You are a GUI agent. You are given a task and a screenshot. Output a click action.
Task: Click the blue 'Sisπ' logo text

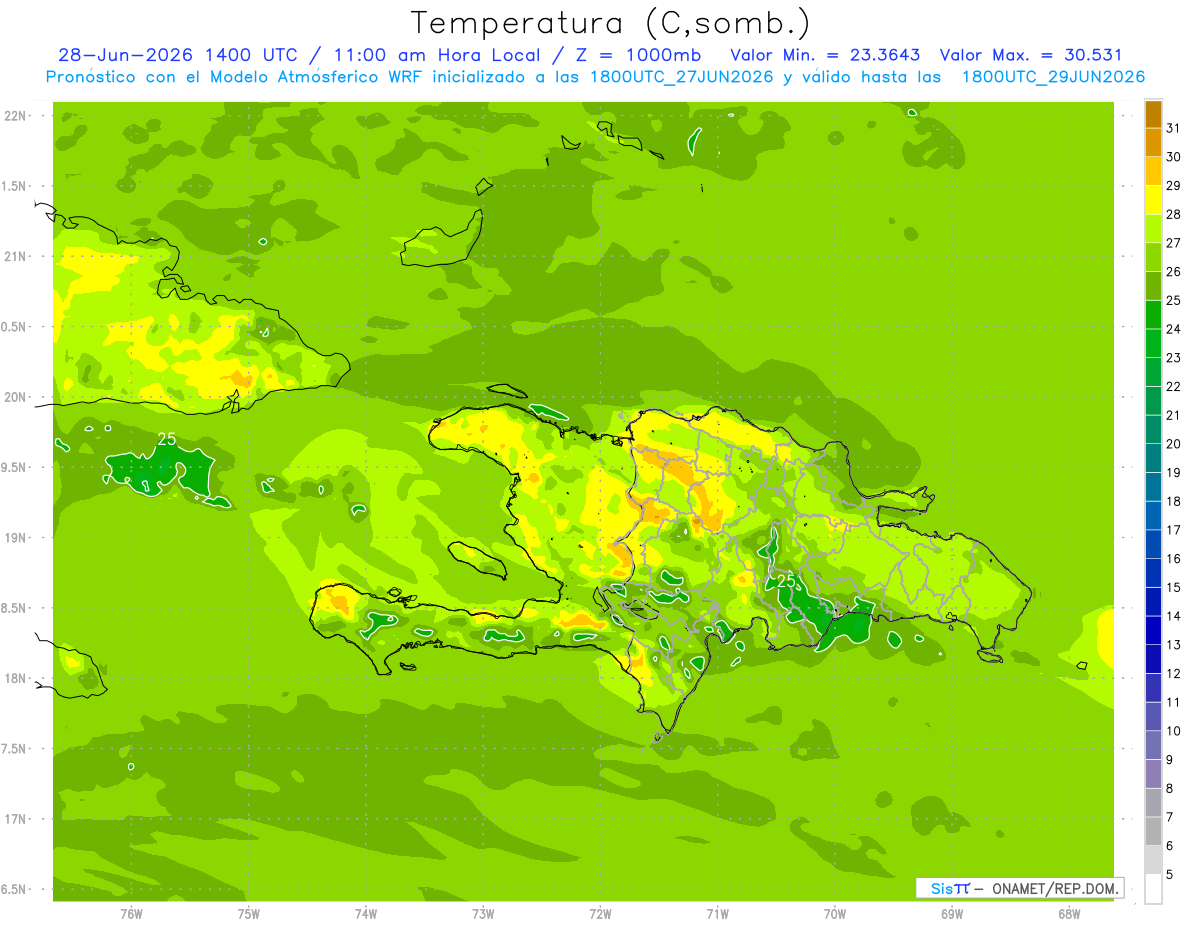950,888
